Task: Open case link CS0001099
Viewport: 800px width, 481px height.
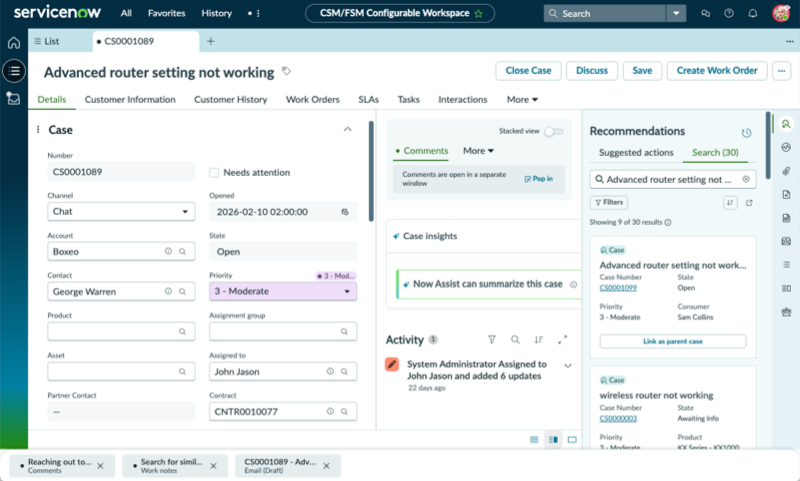Action: coord(618,288)
